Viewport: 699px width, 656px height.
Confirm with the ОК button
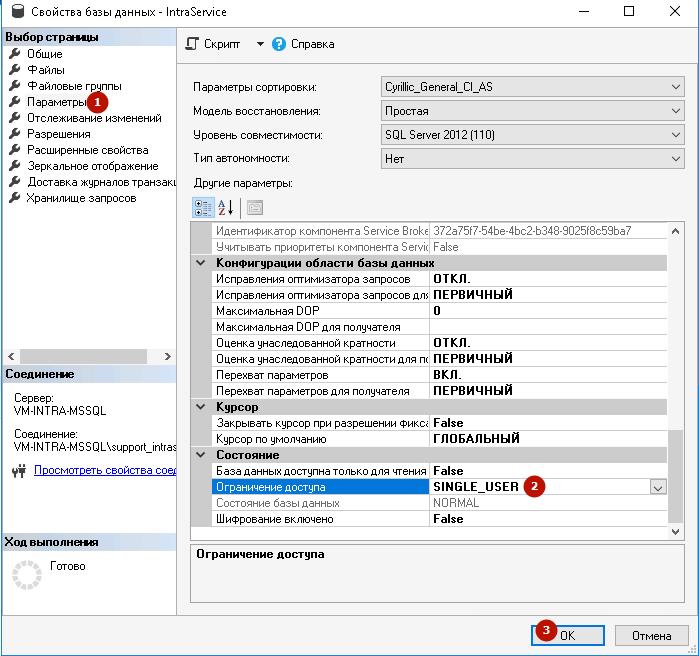567,636
